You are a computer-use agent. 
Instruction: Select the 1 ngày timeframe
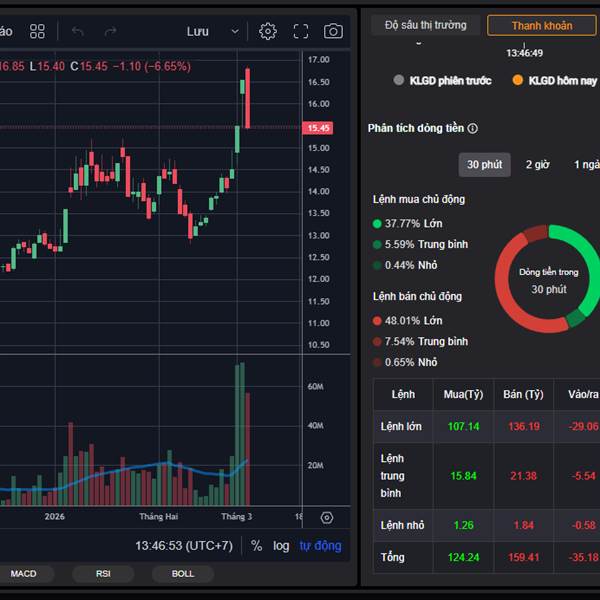point(587,165)
